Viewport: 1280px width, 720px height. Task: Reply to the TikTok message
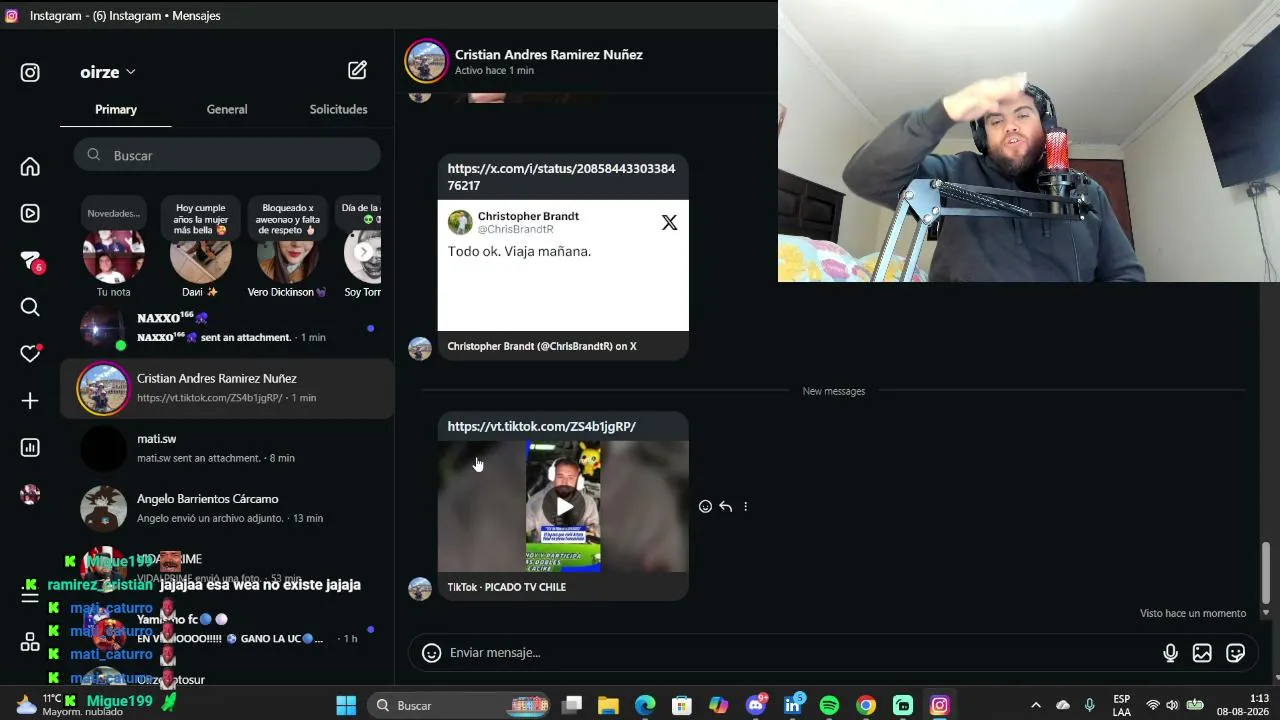click(x=725, y=507)
